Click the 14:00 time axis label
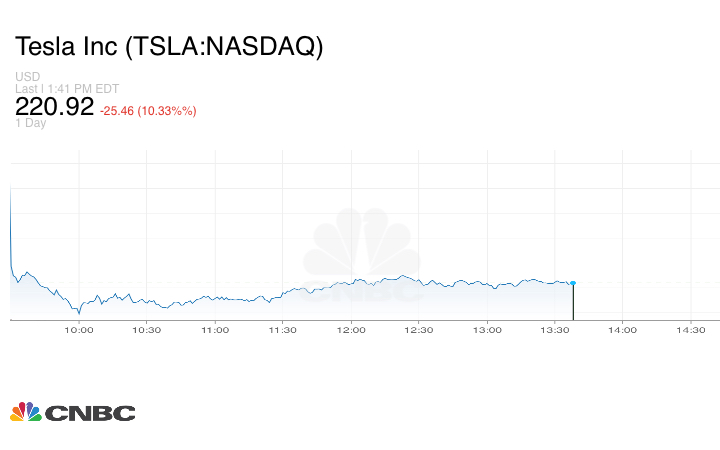The image size is (720, 450). tap(623, 330)
